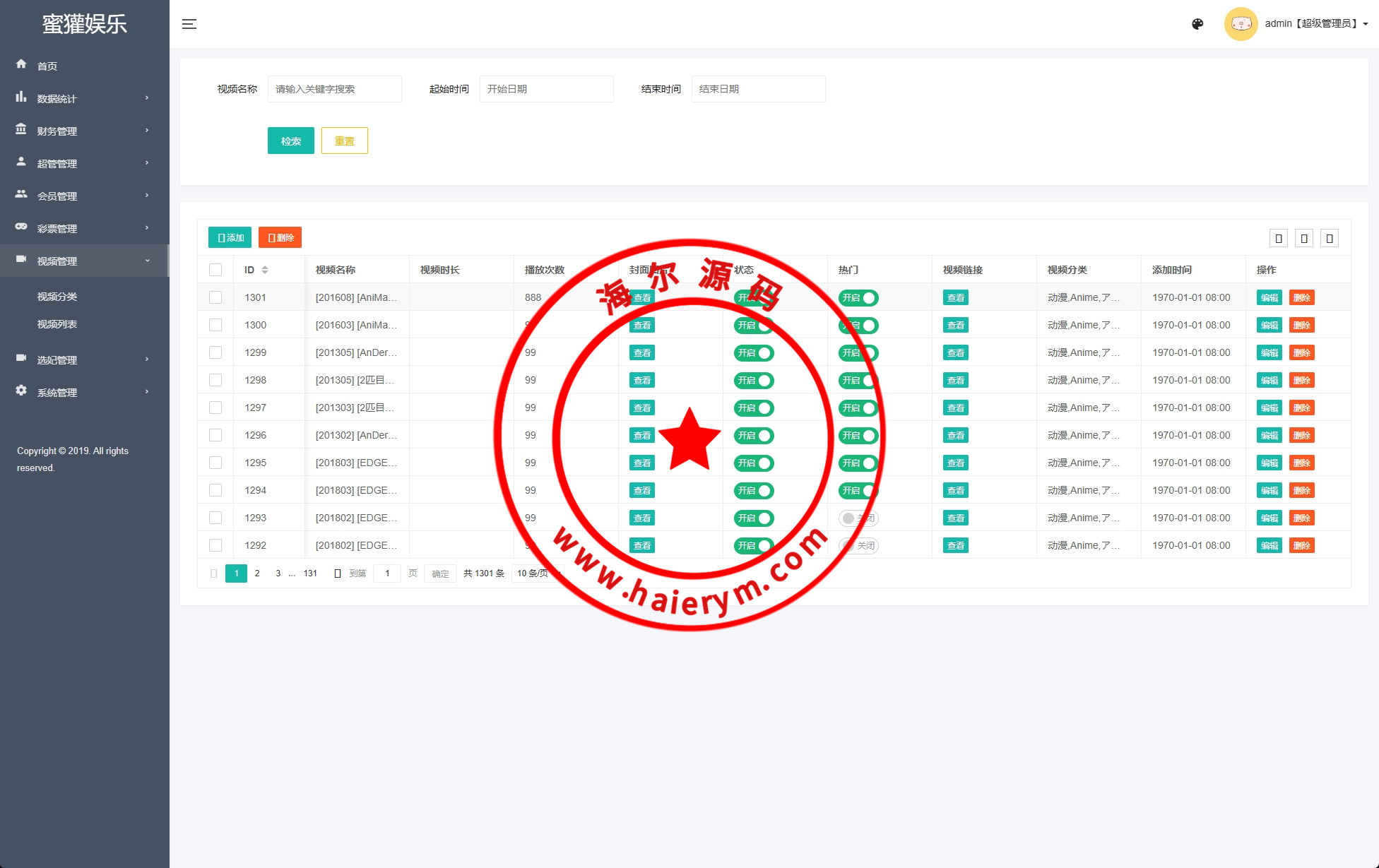1379x868 pixels.
Task: Click the 财务管理 bank icon
Action: (x=21, y=129)
